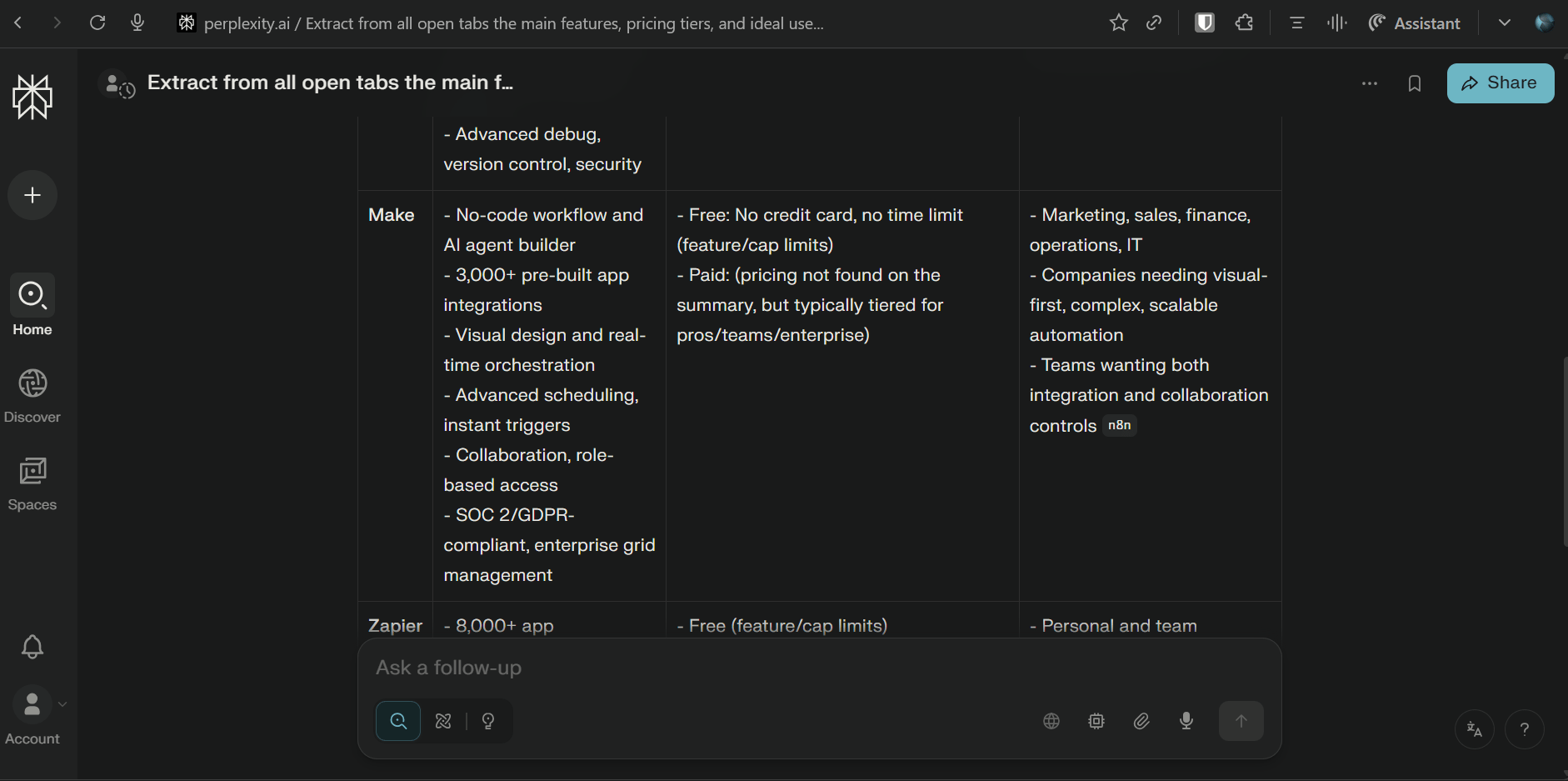Click the Perplexity logo in sidebar

point(32,97)
